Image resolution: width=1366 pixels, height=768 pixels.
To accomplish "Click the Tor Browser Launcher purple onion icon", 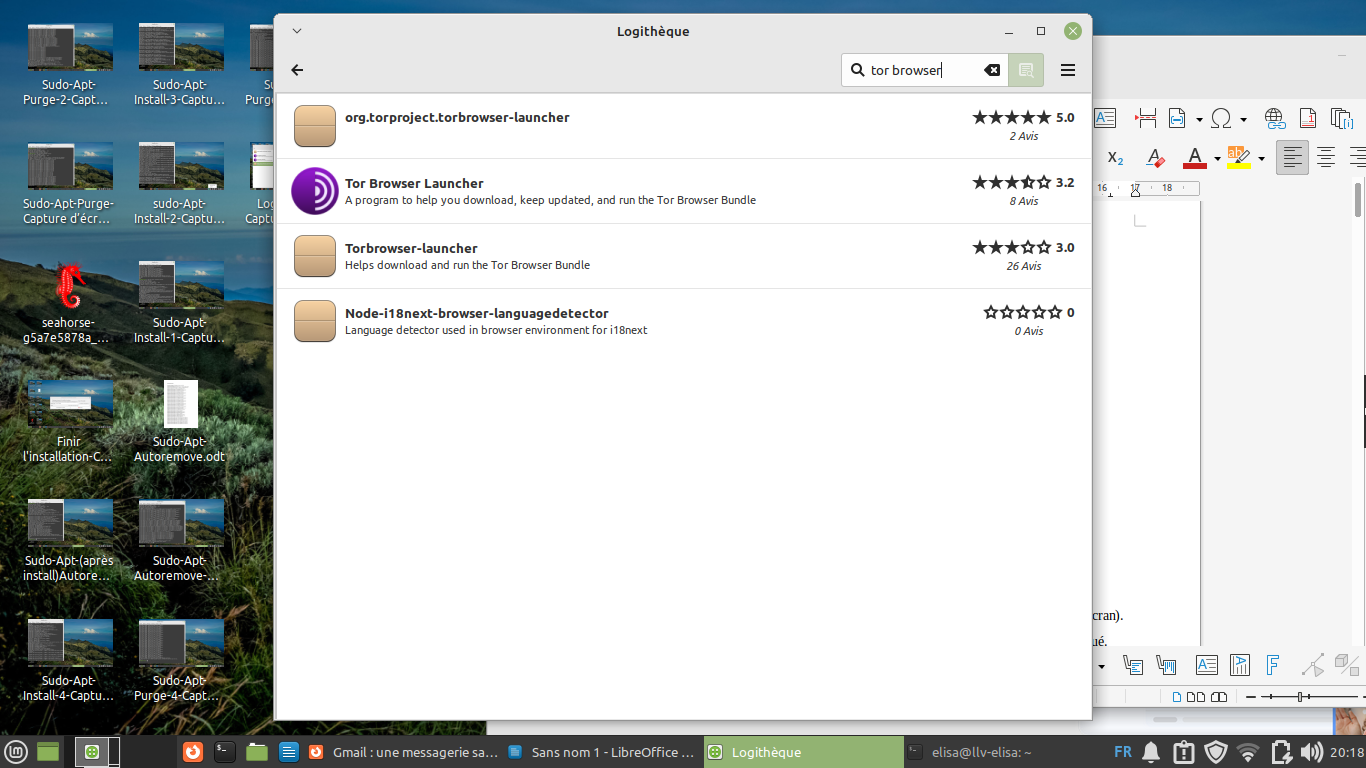I will click(x=315, y=191).
